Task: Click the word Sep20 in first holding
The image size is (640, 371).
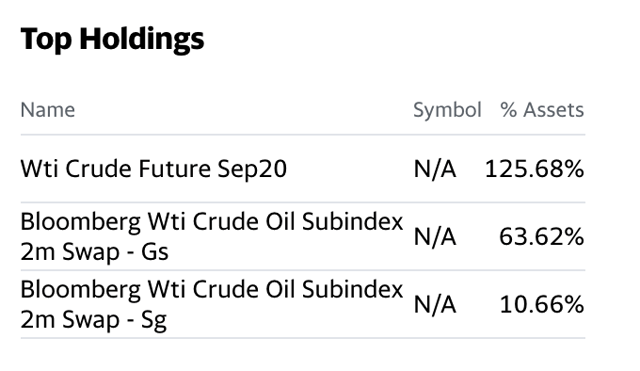Action: (x=252, y=169)
